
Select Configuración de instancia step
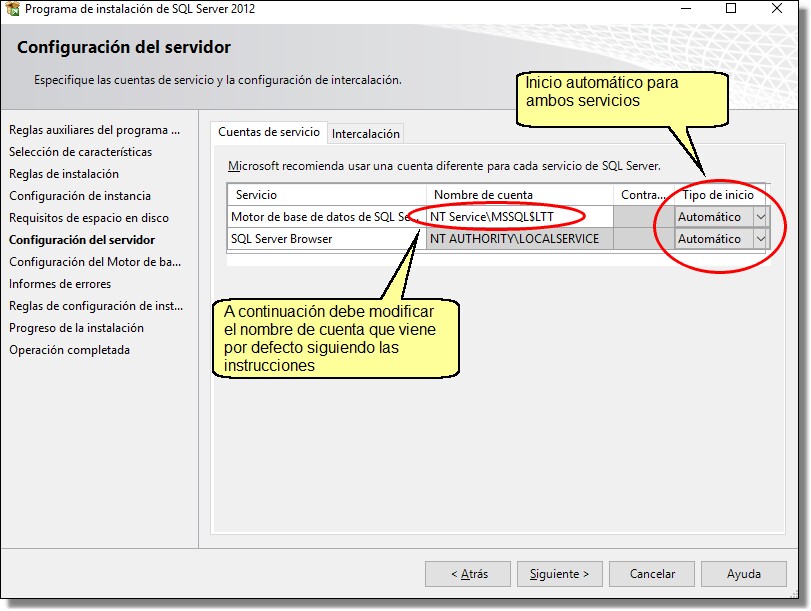80,196
